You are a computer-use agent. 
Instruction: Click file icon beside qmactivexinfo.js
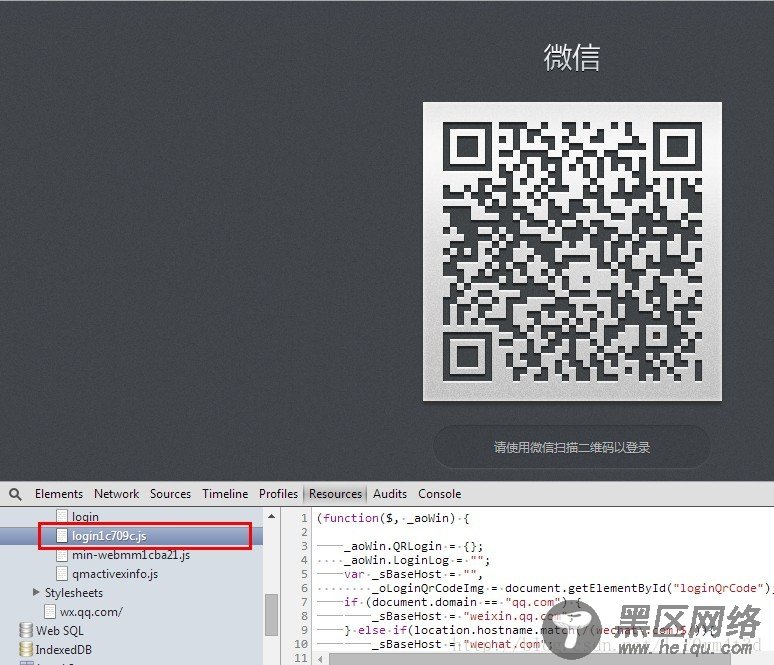click(x=62, y=574)
